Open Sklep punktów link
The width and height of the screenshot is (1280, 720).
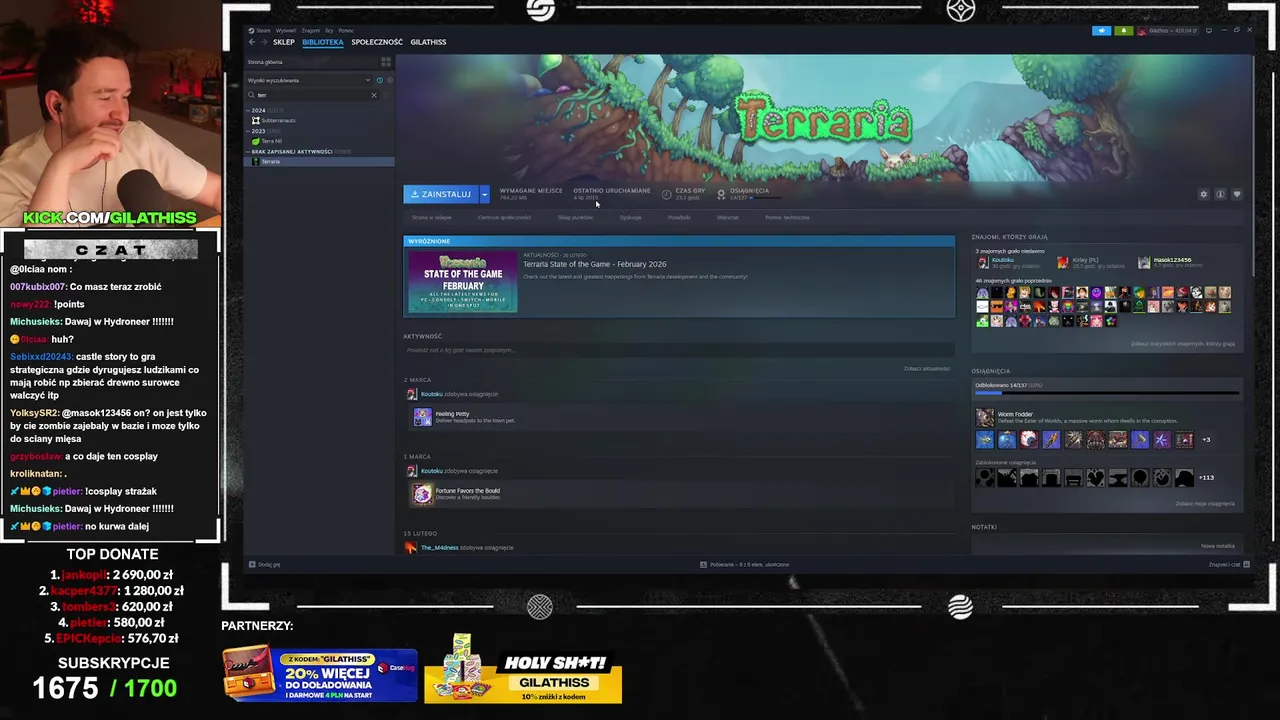[575, 217]
